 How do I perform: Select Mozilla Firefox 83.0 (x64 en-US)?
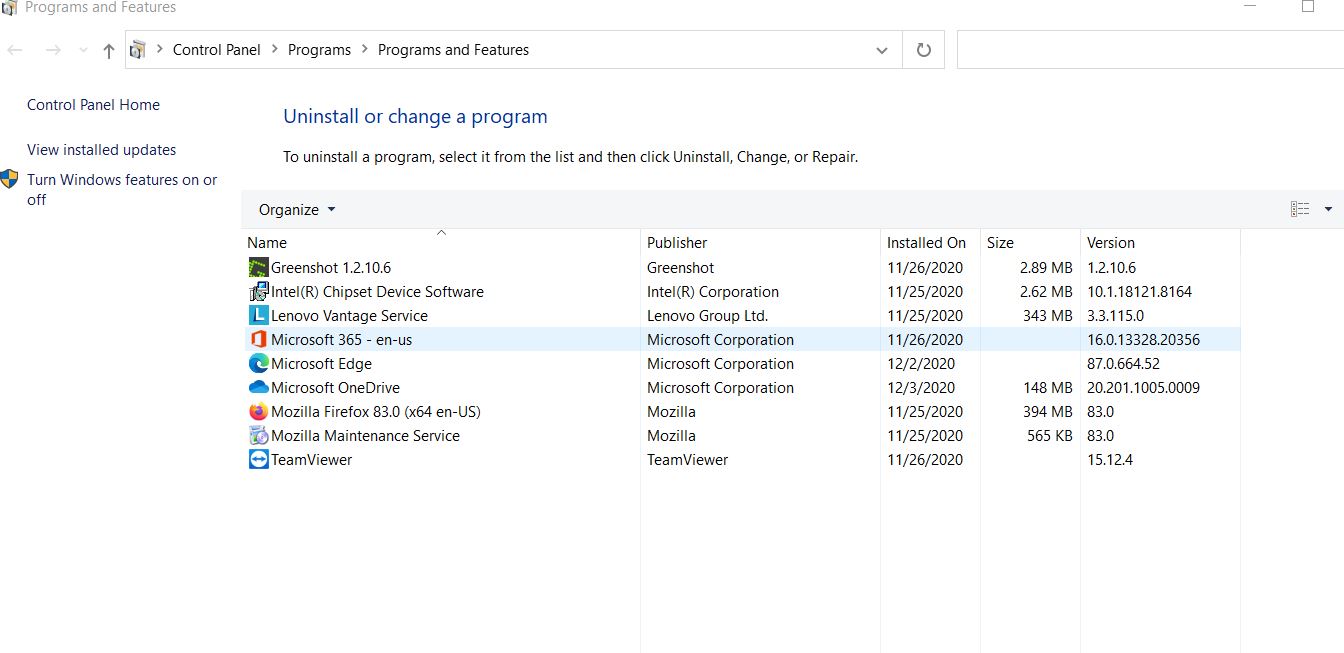point(741,412)
